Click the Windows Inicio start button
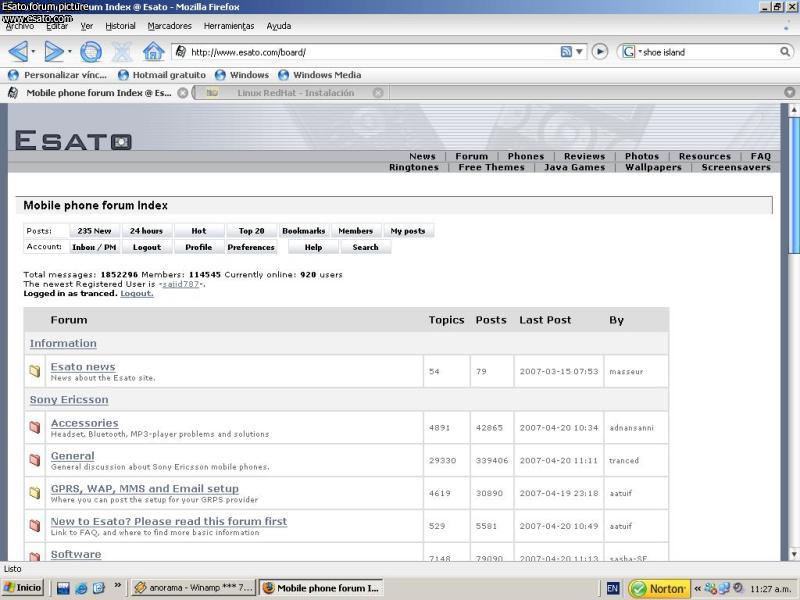 (22, 588)
